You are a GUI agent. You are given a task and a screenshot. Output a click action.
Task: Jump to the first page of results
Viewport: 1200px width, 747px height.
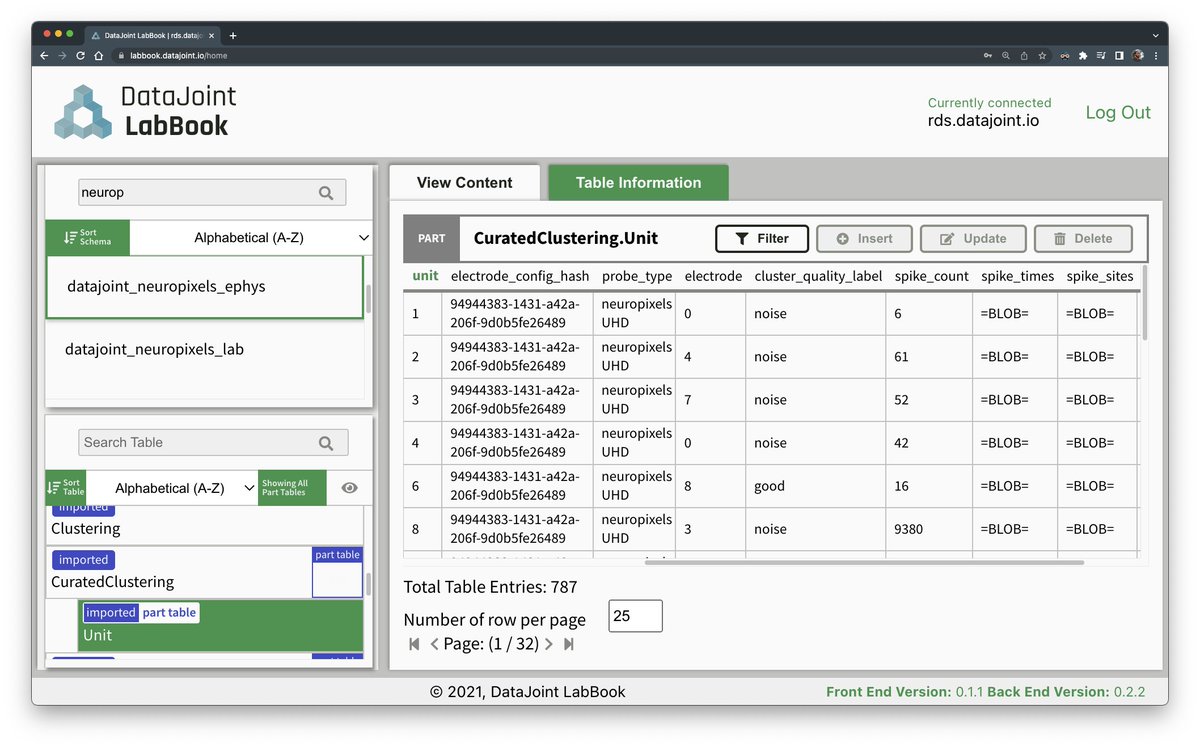[414, 644]
